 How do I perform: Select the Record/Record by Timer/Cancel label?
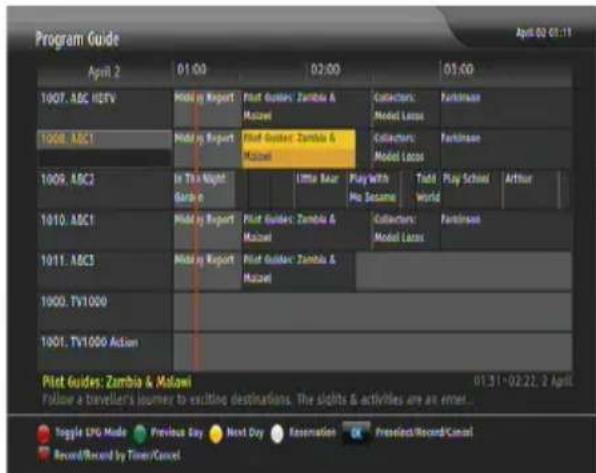(117, 455)
